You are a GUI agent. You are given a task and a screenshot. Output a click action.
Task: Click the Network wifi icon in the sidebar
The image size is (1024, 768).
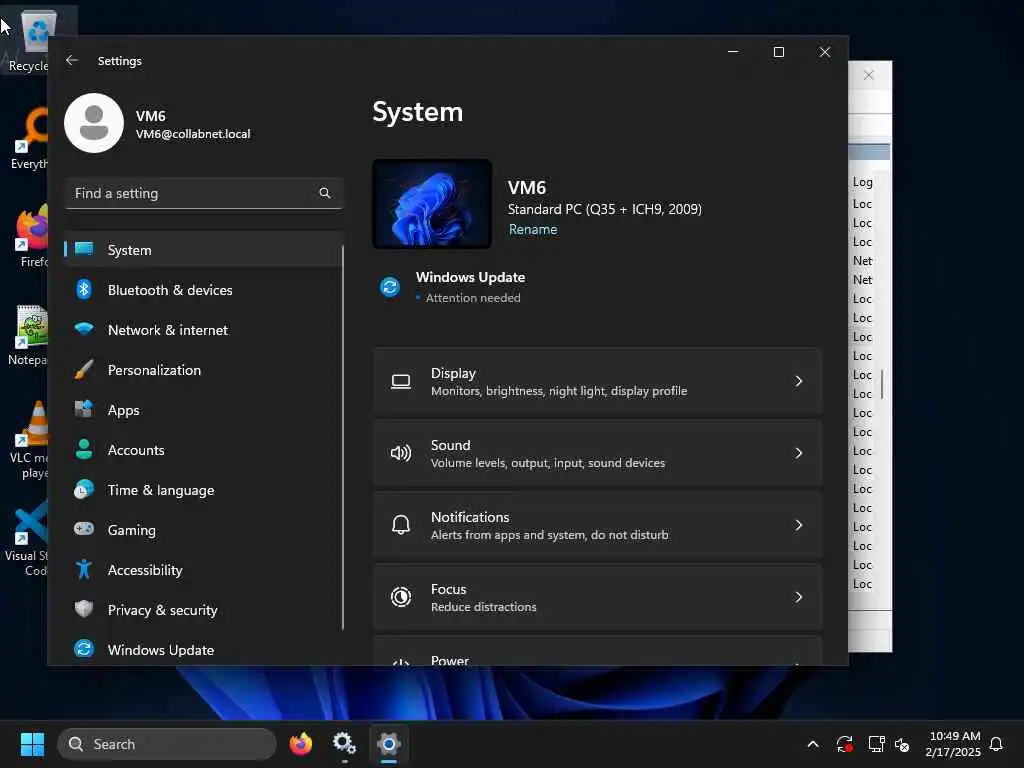click(x=84, y=329)
